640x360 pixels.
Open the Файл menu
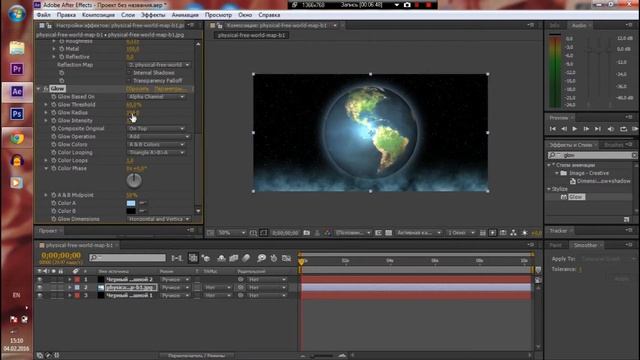pos(44,15)
